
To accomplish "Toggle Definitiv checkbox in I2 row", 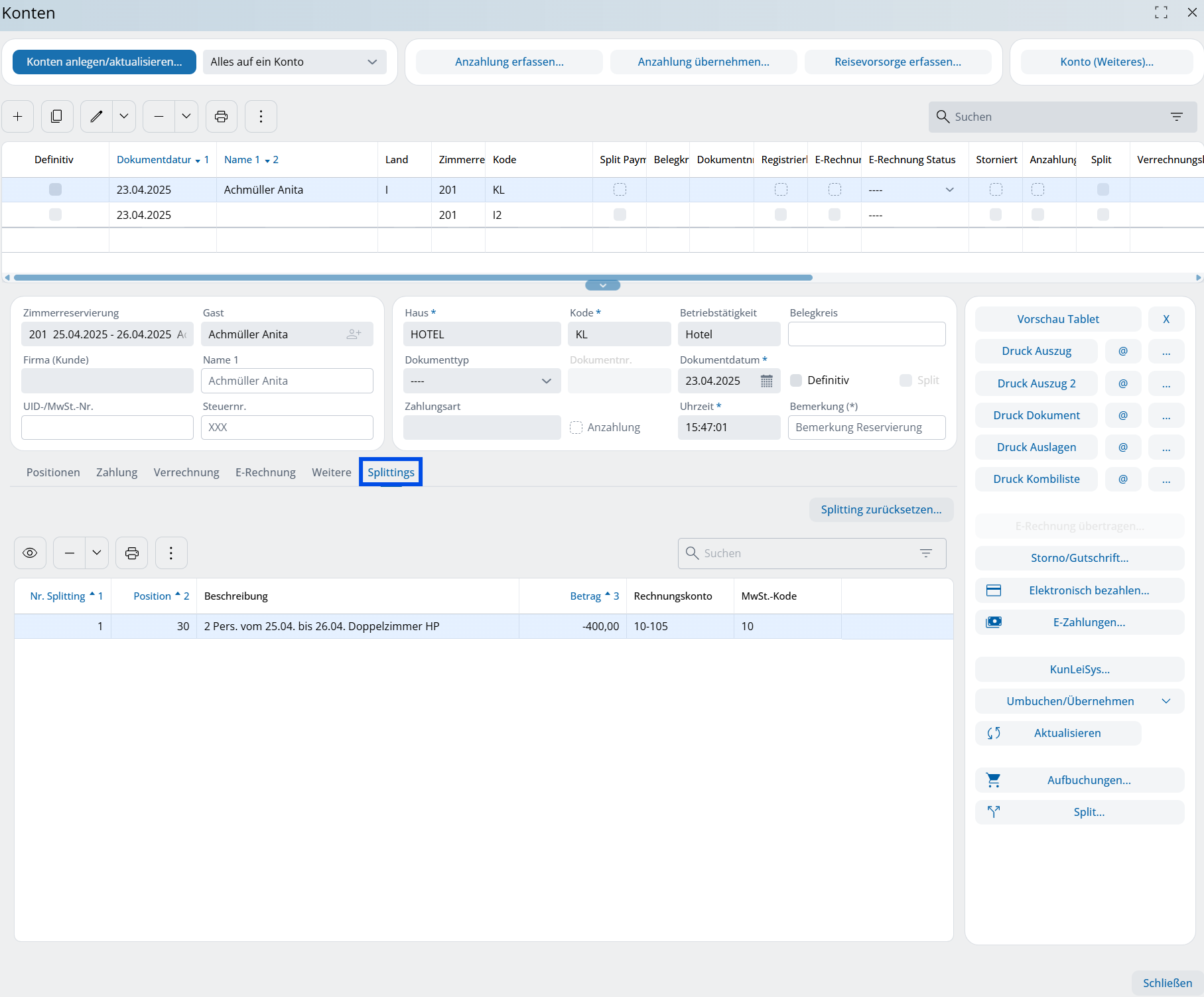I will coord(55,214).
